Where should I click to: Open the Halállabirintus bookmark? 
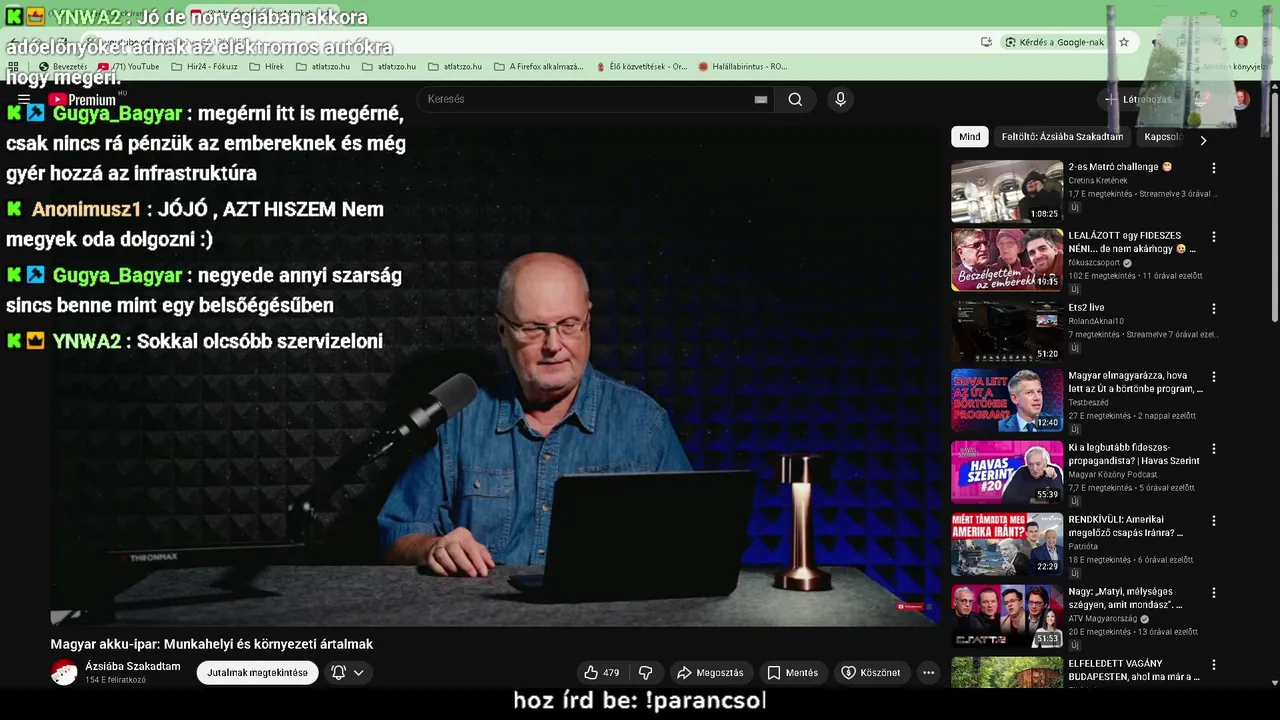tap(743, 66)
